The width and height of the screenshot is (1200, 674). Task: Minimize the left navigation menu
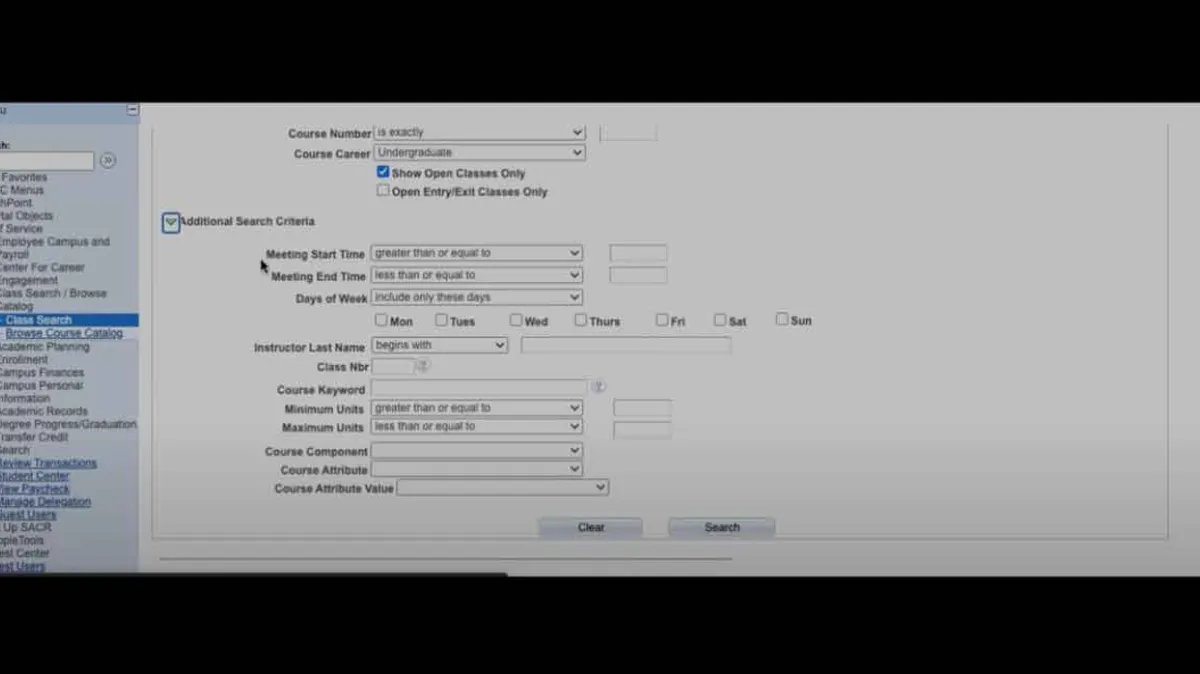[x=132, y=110]
